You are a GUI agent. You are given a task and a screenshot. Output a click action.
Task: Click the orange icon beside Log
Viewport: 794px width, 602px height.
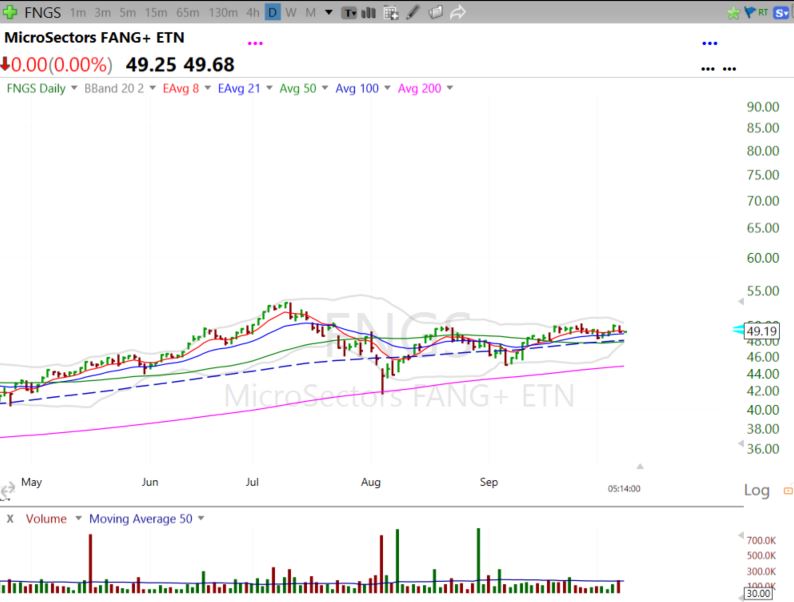788,490
